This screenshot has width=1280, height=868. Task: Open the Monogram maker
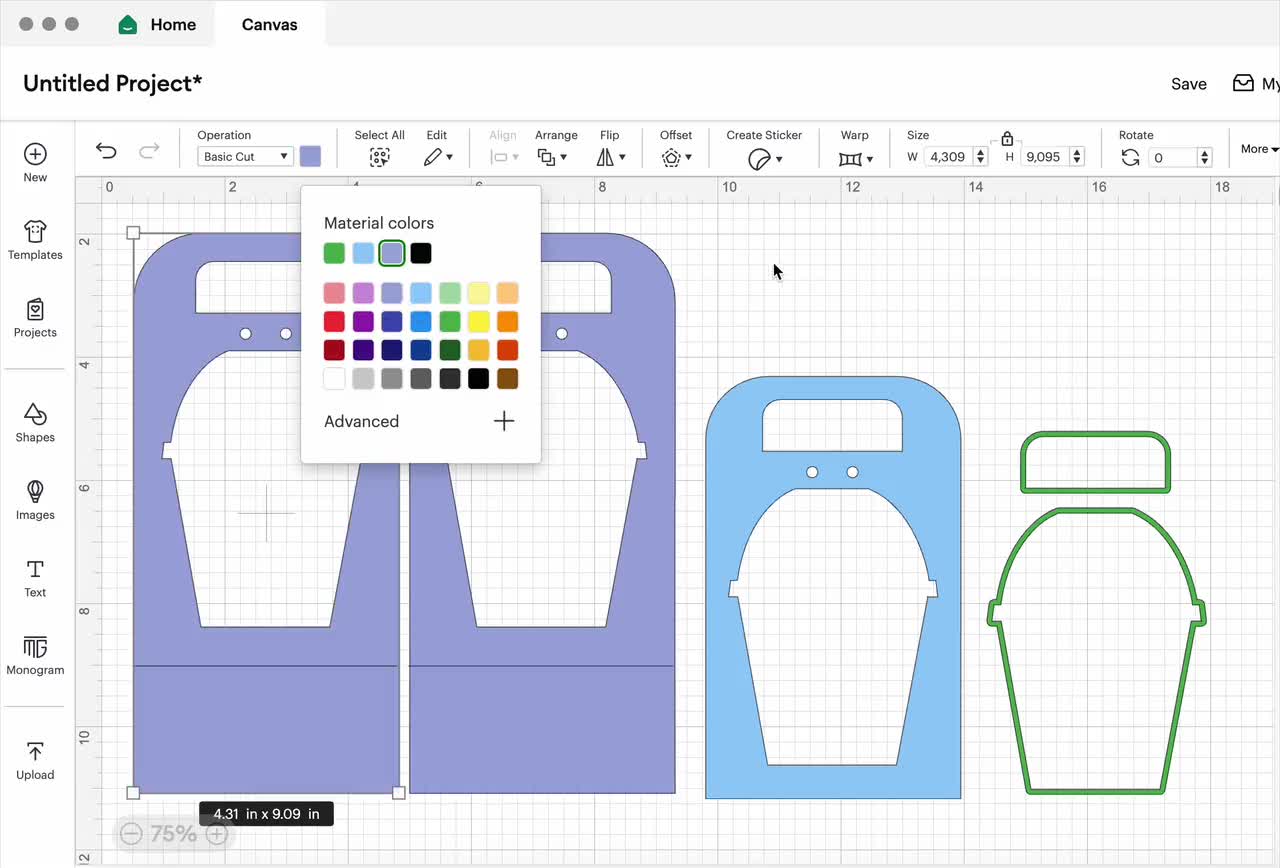pos(35,655)
